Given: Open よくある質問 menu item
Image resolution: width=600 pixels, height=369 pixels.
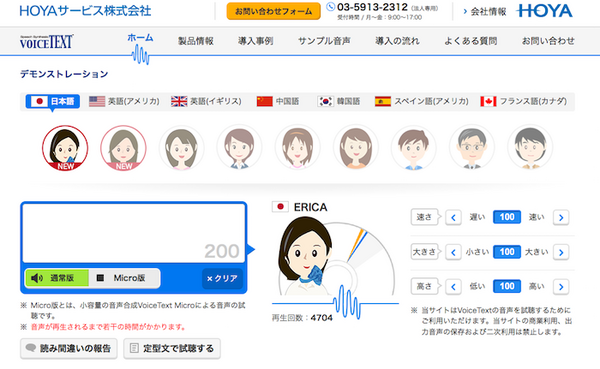Looking at the screenshot, I should (471, 41).
